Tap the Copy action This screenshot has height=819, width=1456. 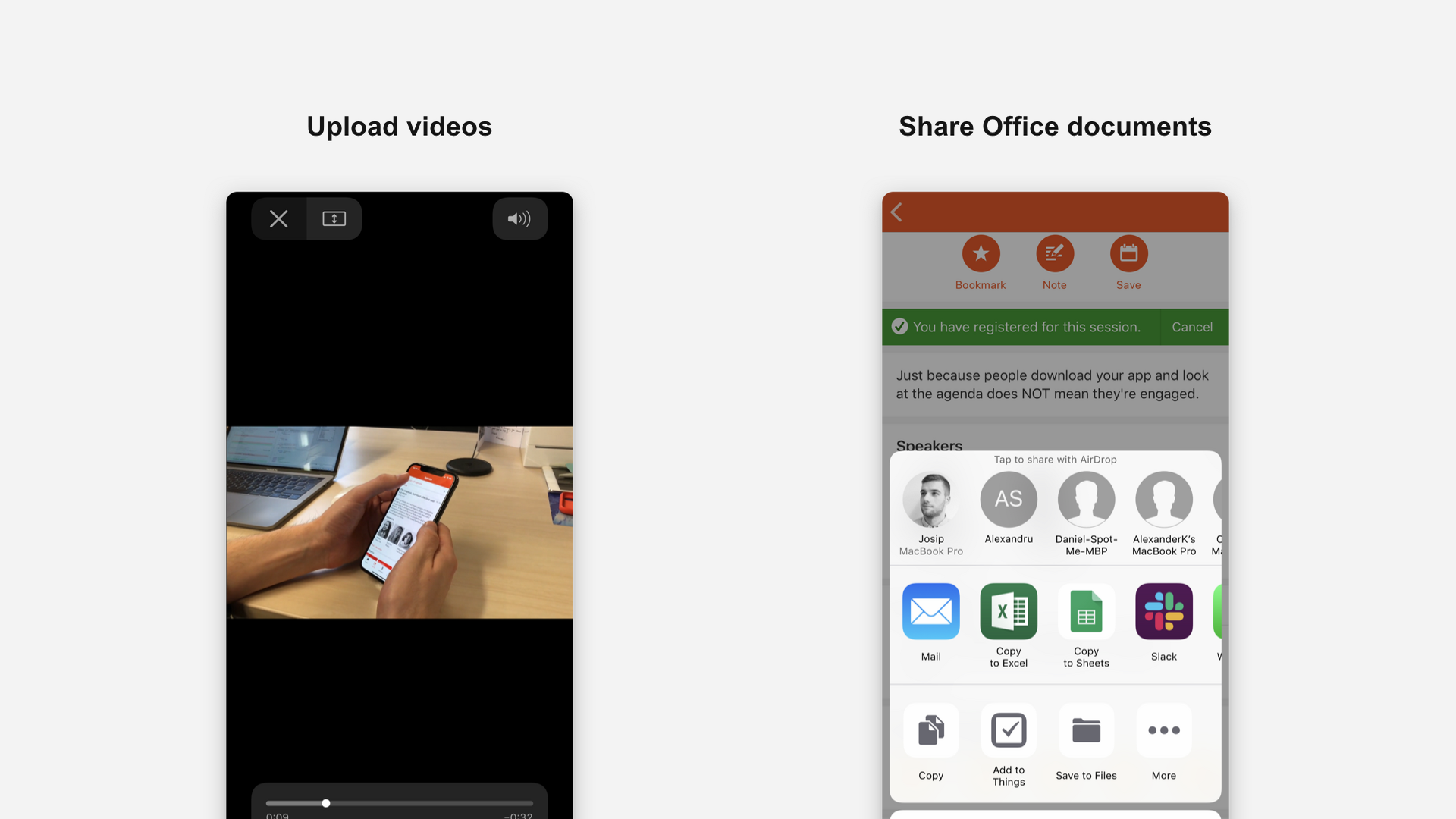930,731
